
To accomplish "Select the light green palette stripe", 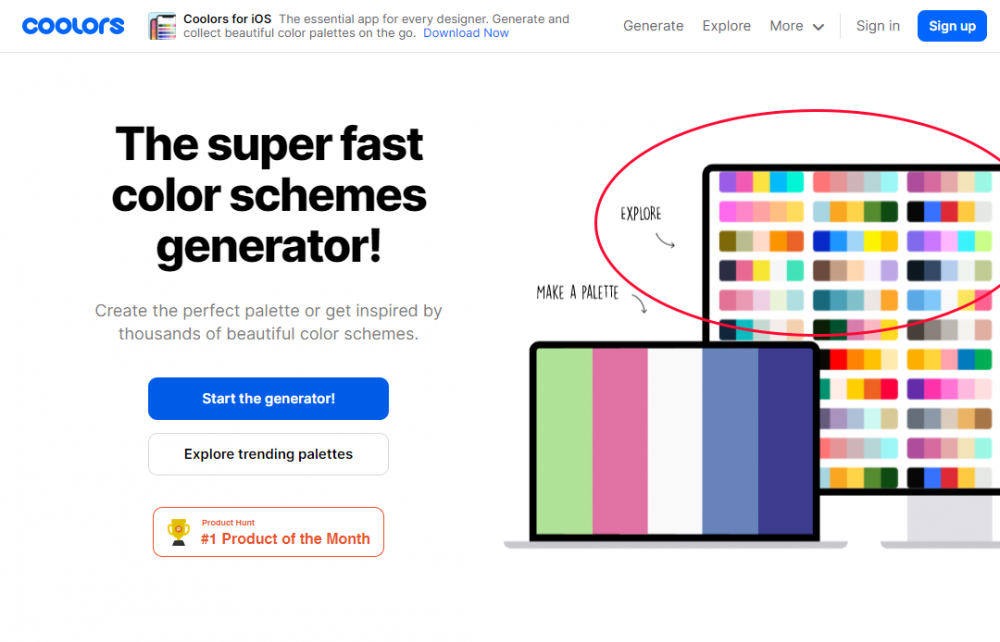I will tap(564, 440).
